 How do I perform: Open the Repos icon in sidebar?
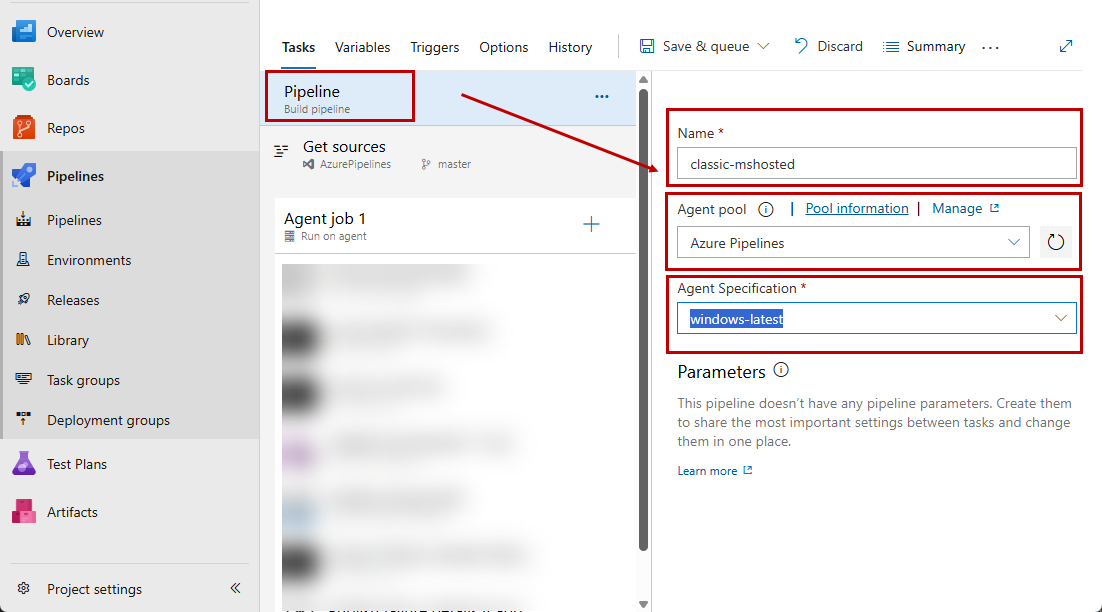24,128
